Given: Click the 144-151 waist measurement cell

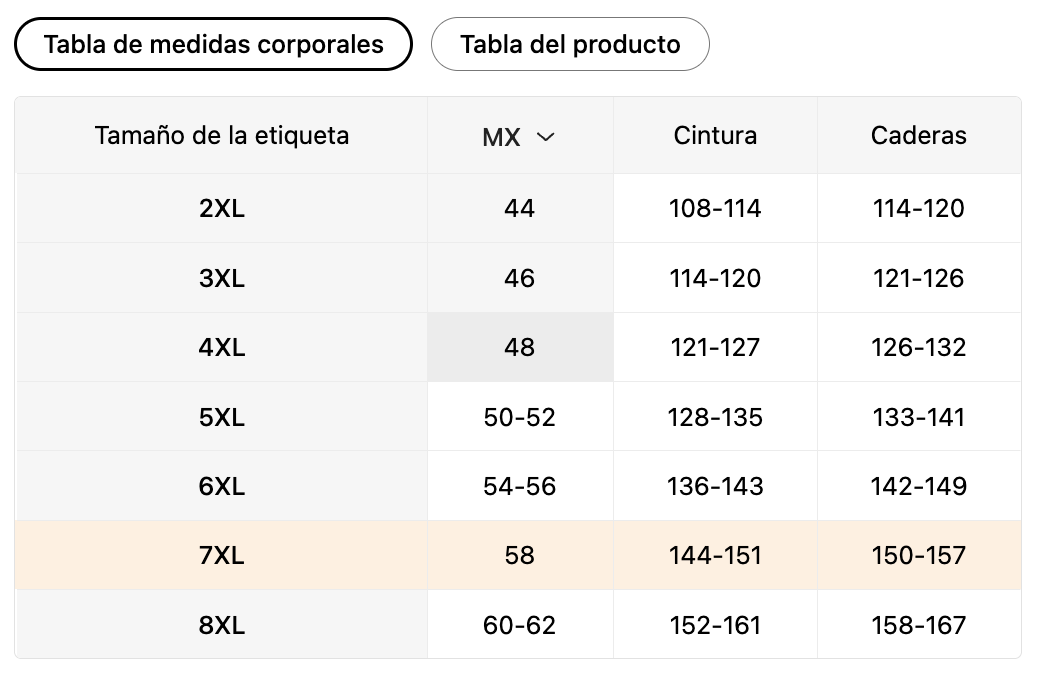Looking at the screenshot, I should [x=715, y=556].
